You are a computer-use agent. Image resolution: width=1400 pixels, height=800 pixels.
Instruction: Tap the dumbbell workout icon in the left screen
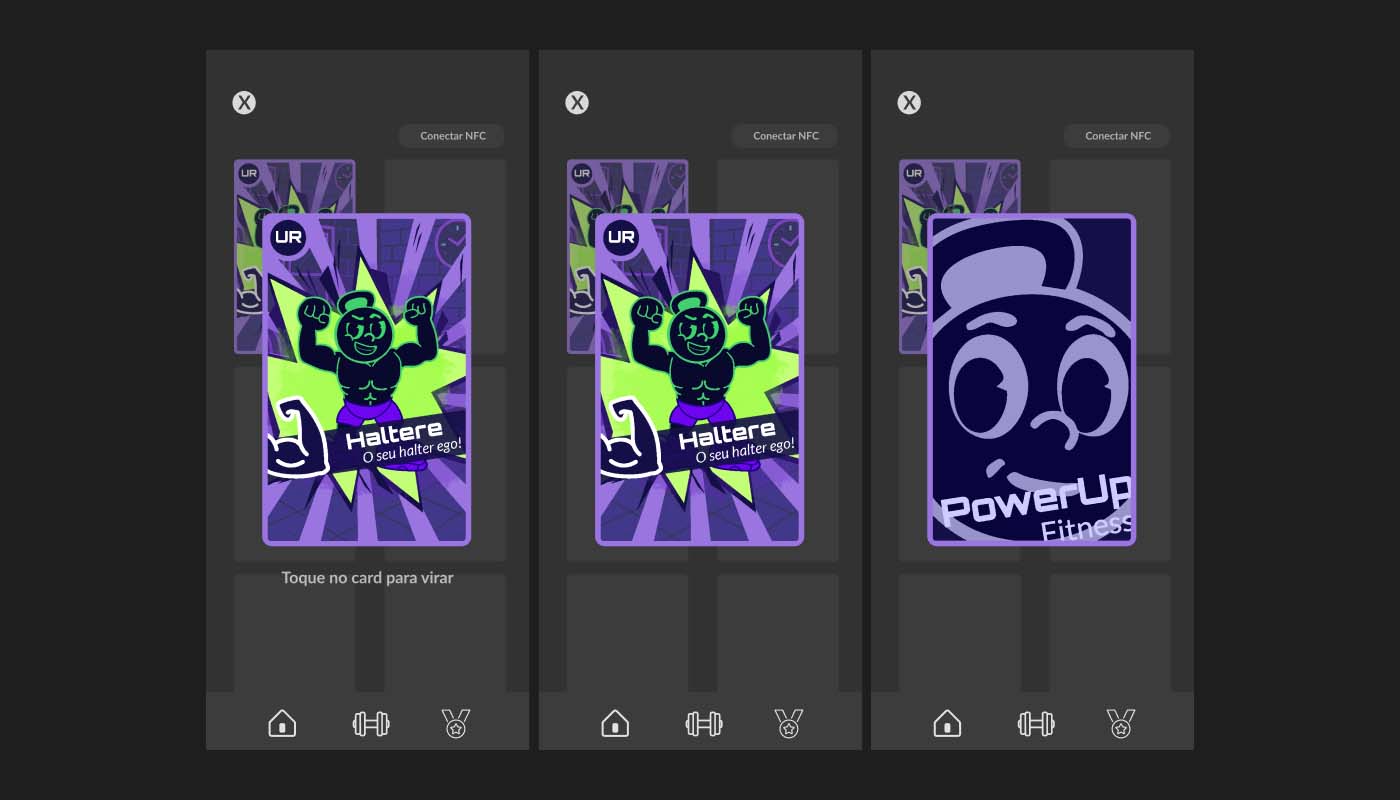pyautogui.click(x=371, y=724)
